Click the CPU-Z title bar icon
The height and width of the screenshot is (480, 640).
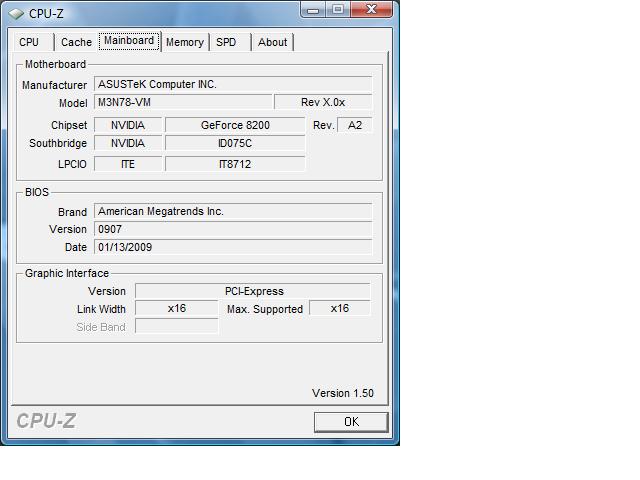point(16,14)
